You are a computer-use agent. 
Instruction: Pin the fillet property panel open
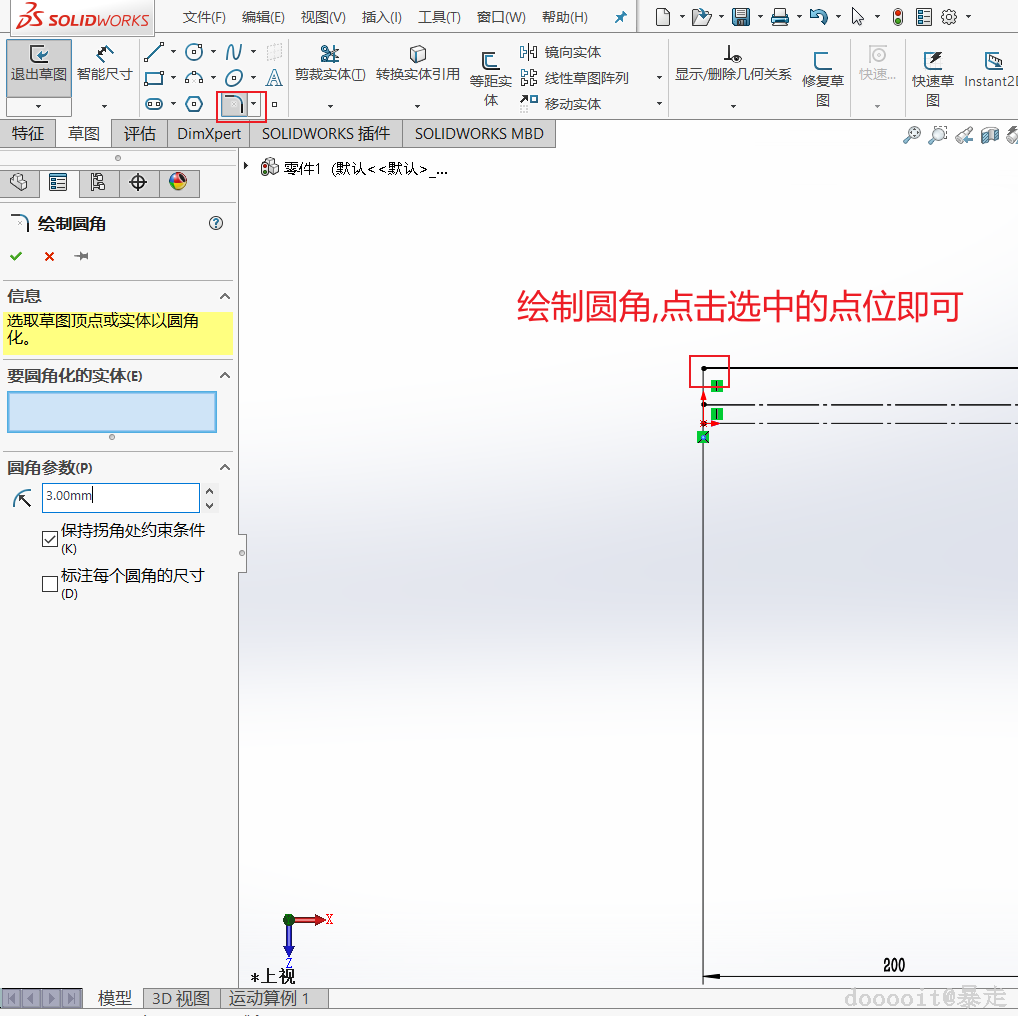tap(81, 256)
